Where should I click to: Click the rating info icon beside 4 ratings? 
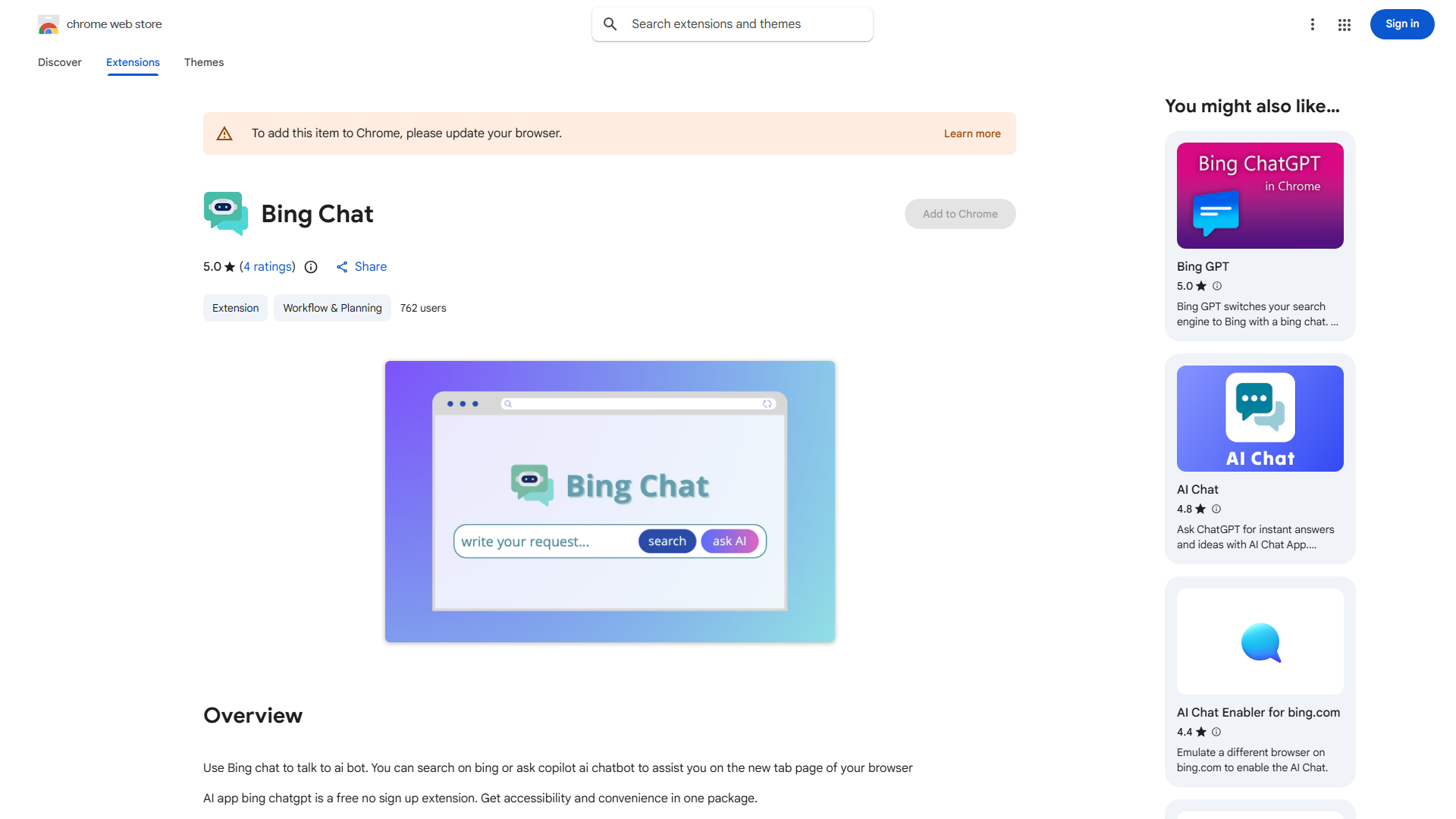click(x=311, y=267)
